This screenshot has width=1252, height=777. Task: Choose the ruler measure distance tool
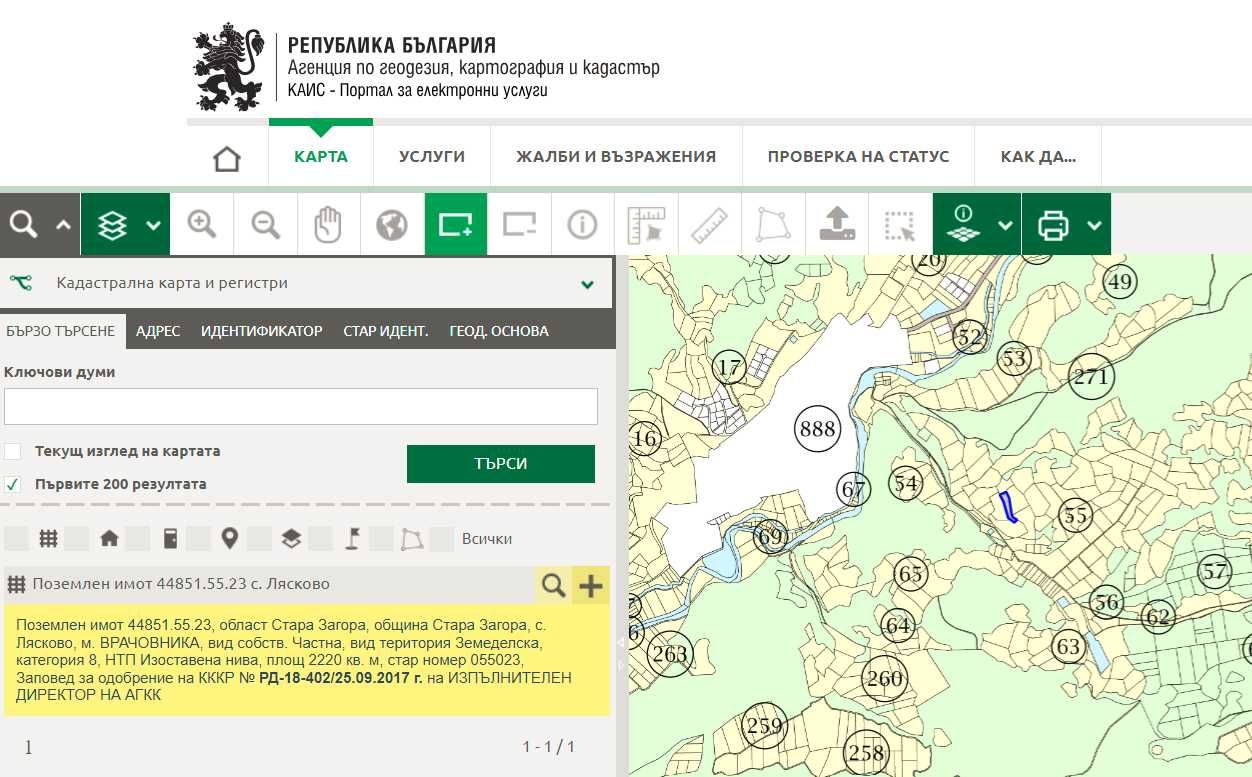pos(709,224)
